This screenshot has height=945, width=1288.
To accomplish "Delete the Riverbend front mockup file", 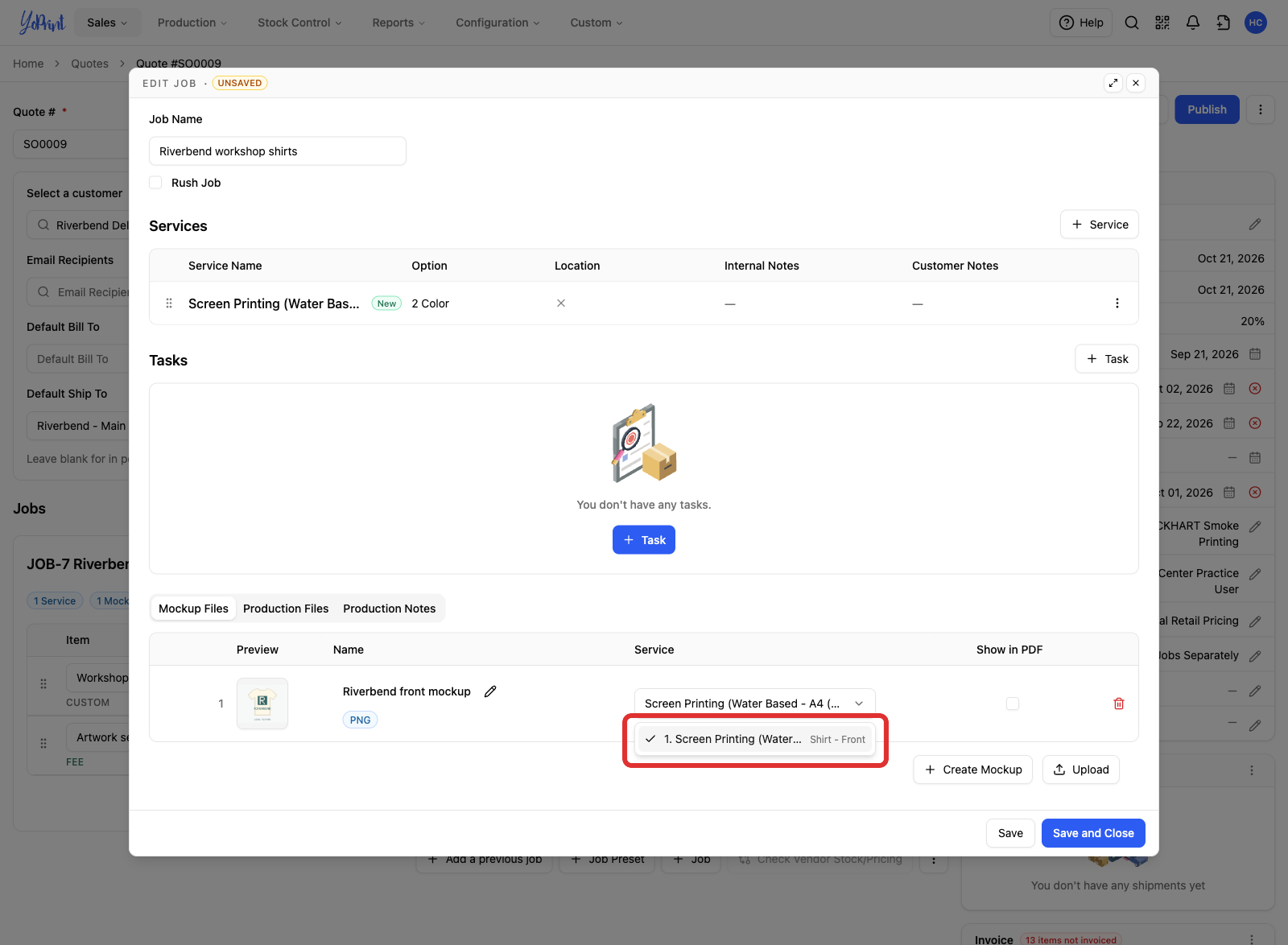I will point(1118,704).
